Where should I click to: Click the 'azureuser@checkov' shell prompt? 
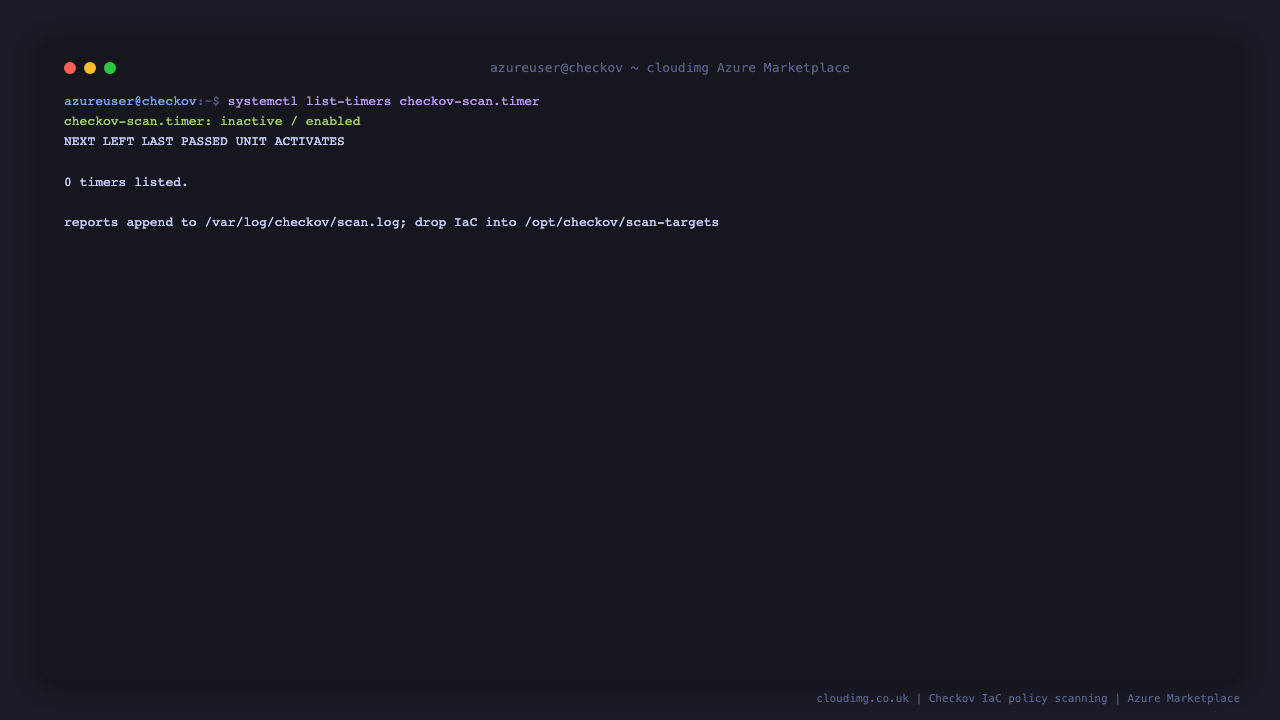[x=130, y=101]
